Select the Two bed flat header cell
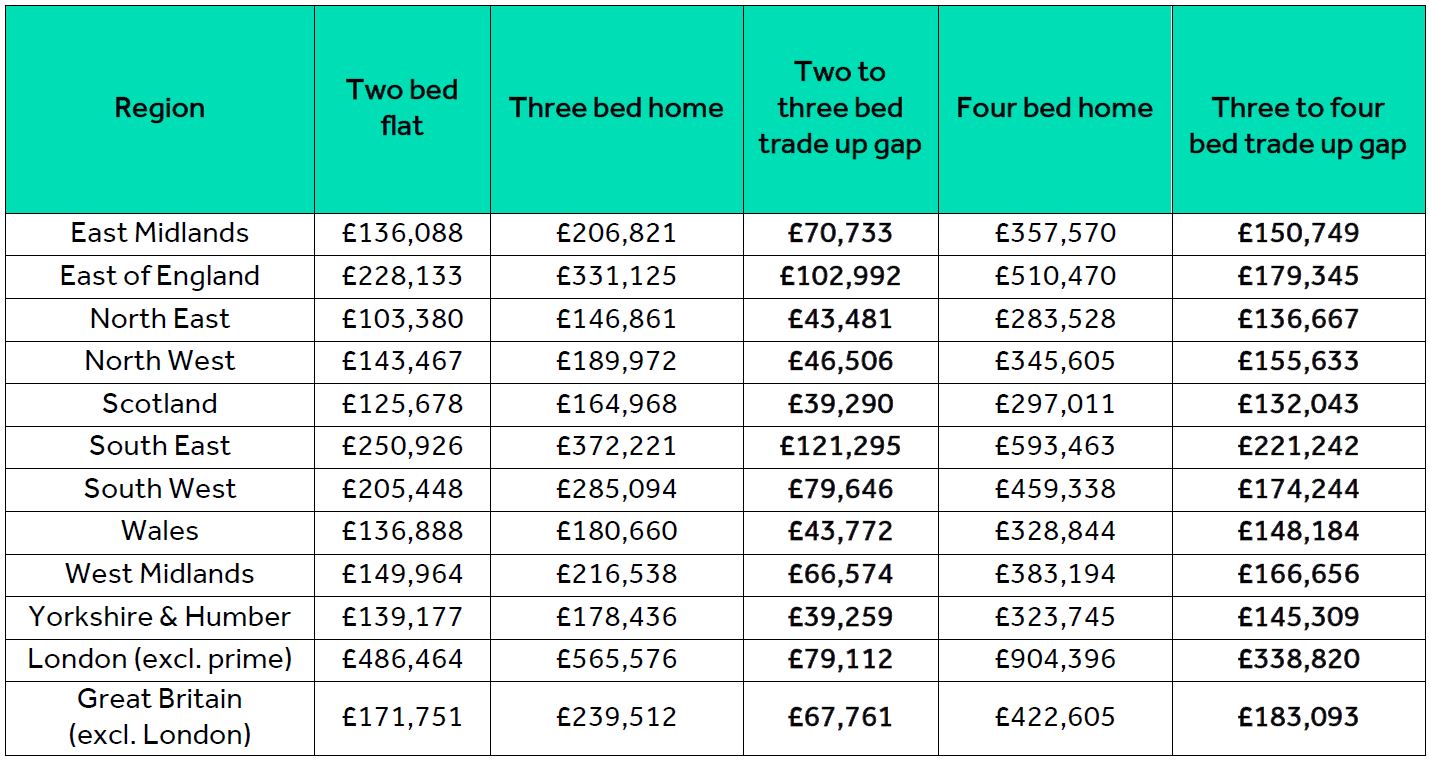The width and height of the screenshot is (1429, 761). pos(402,108)
